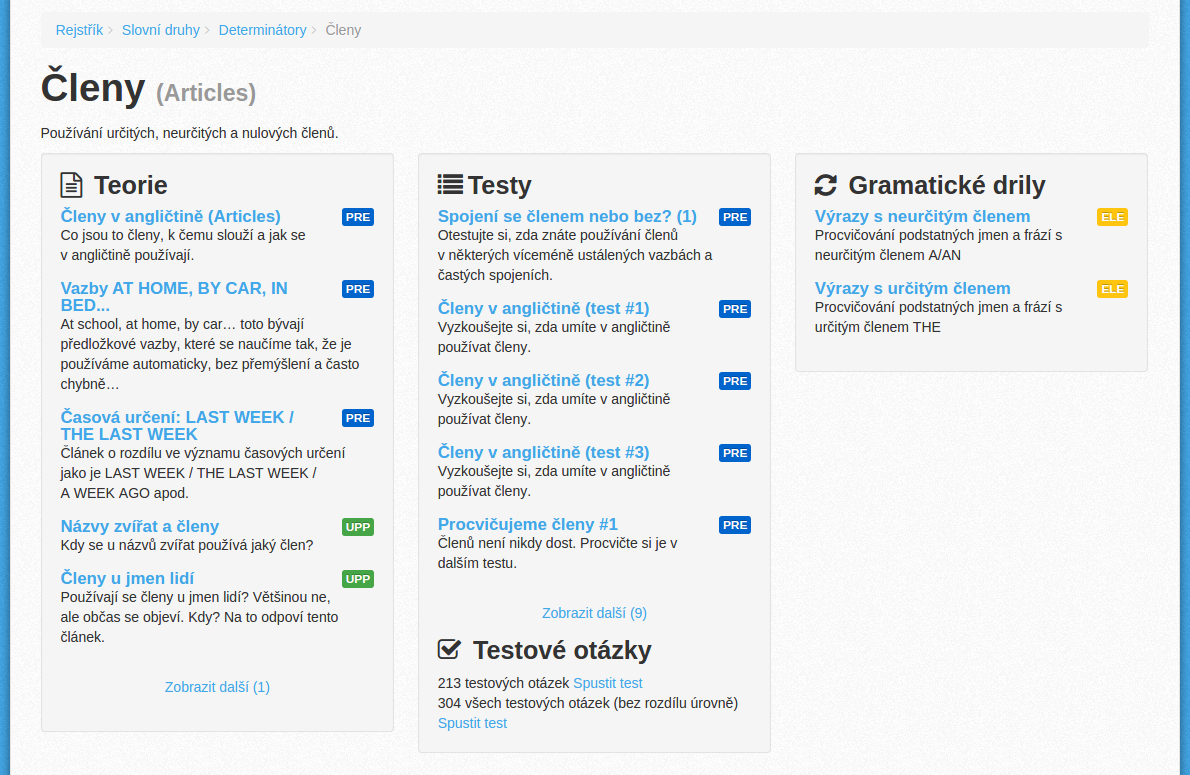Start the test Členy v angličtině (test #2)

pyautogui.click(x=543, y=380)
